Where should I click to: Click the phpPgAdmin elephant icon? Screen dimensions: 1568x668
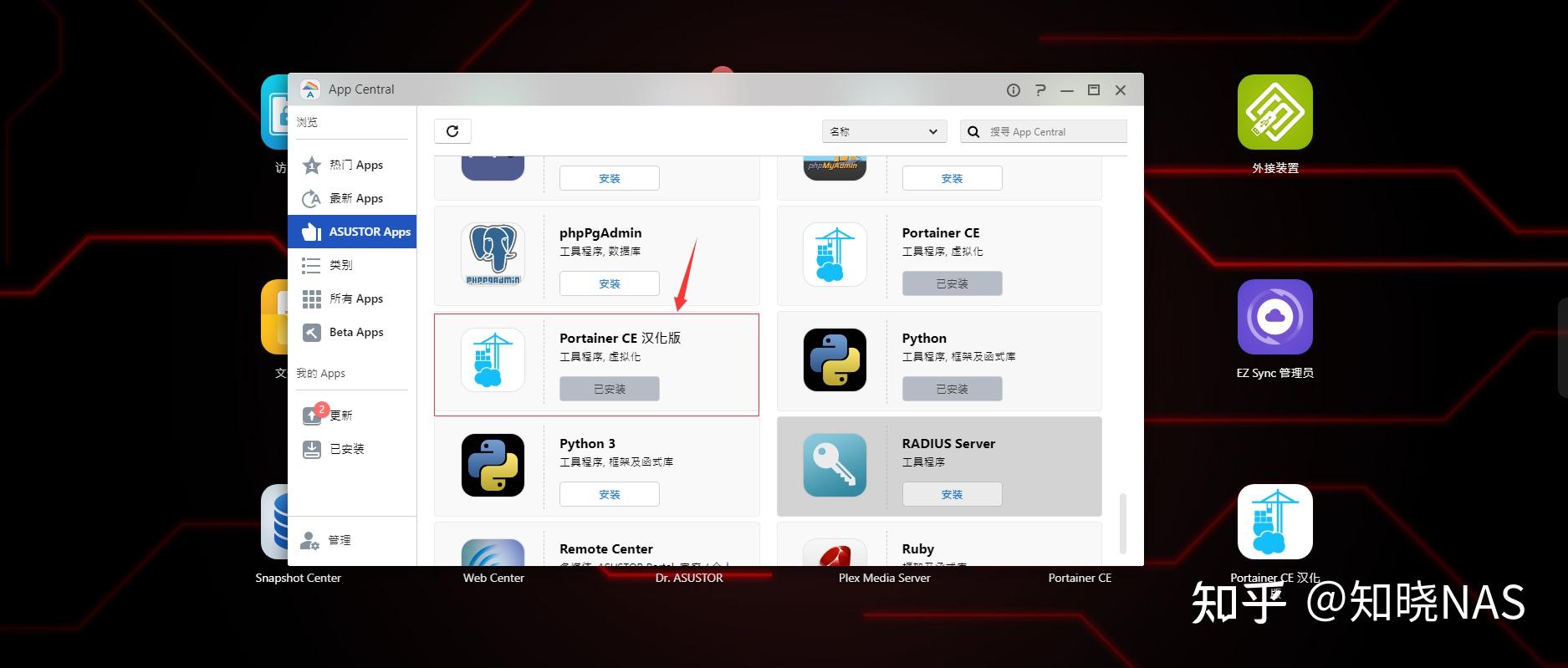(x=493, y=254)
